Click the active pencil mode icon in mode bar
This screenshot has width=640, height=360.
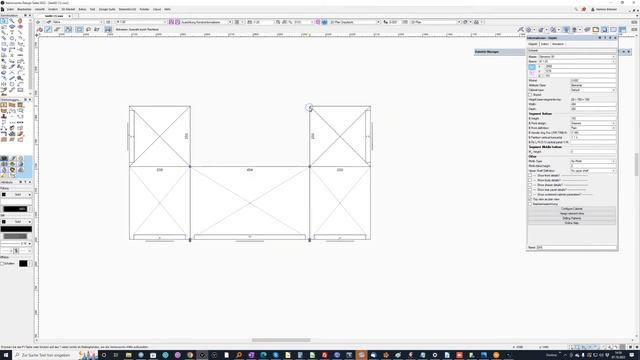(48, 29)
